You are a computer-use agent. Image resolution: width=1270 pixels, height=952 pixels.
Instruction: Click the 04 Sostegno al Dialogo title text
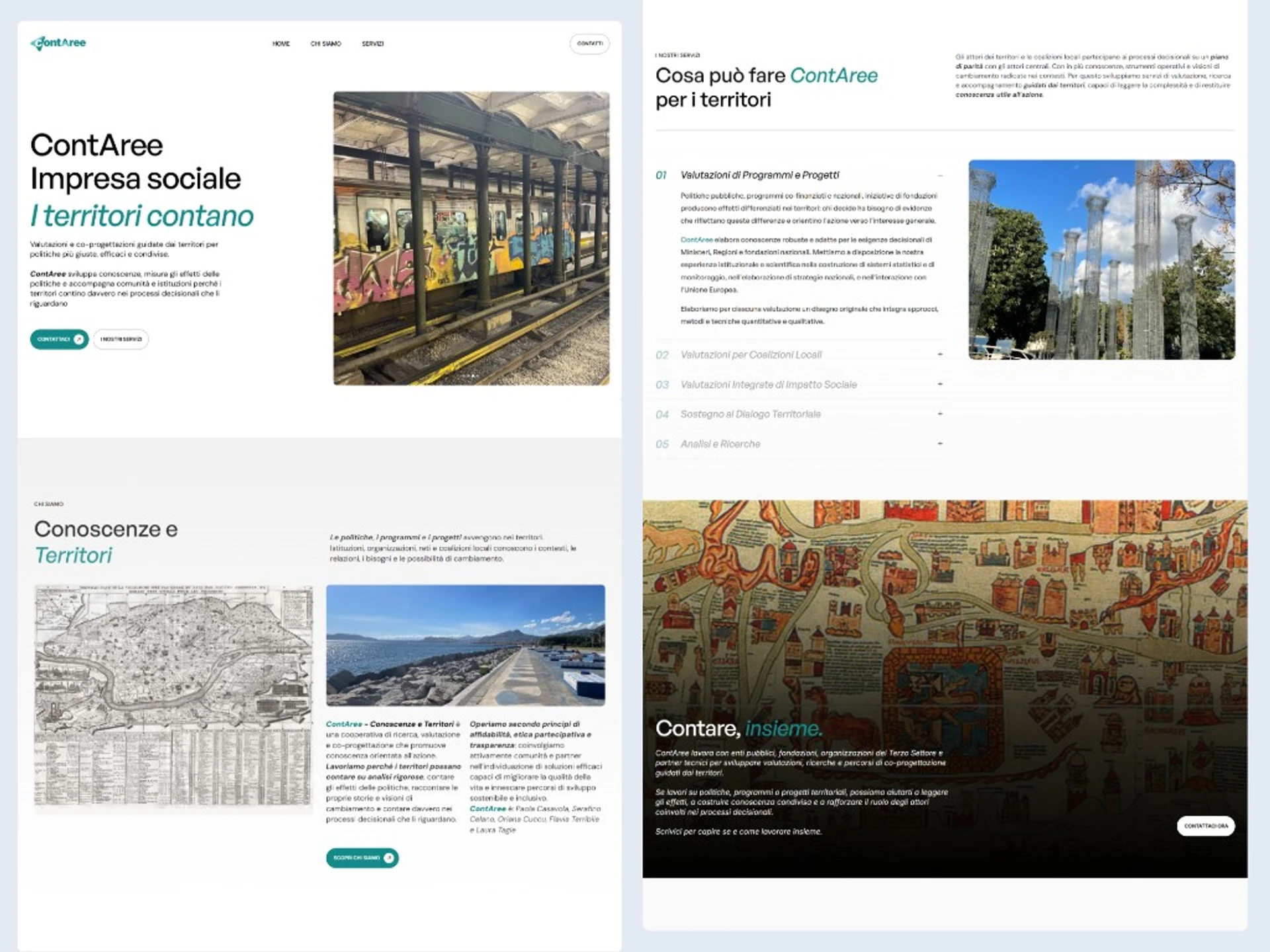[x=751, y=415]
